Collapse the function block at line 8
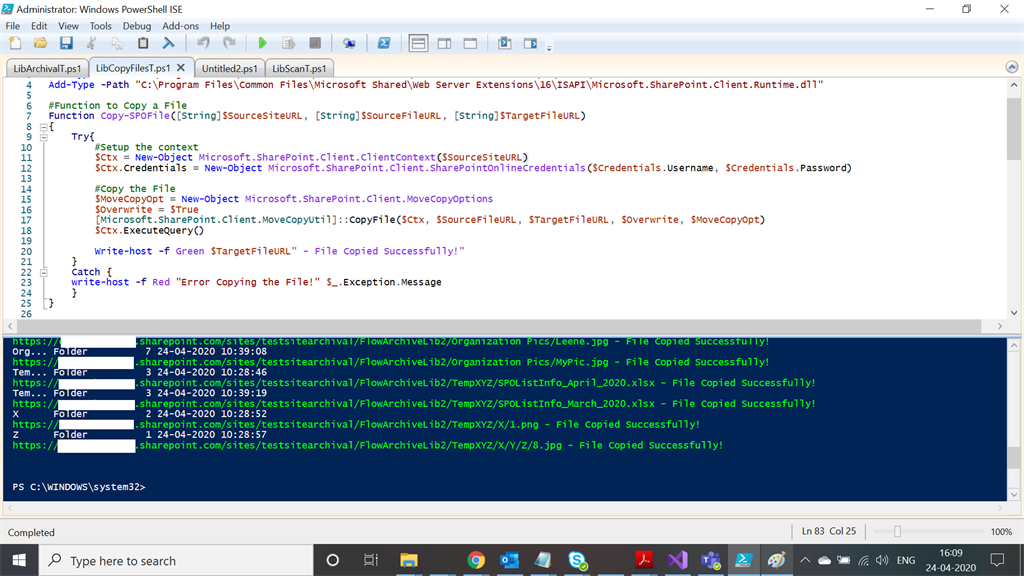This screenshot has height=576, width=1024. (x=44, y=127)
